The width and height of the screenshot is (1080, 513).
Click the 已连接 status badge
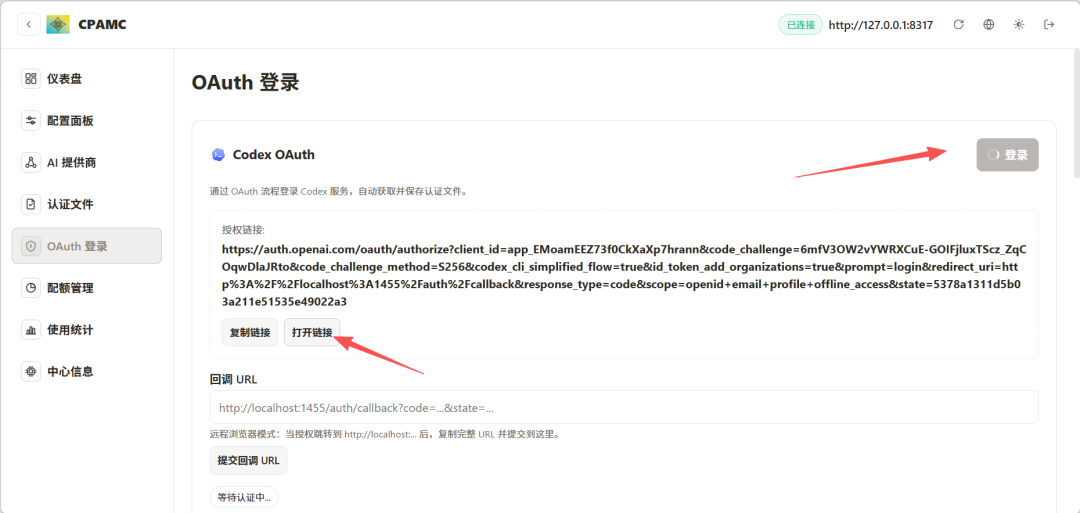coord(800,25)
